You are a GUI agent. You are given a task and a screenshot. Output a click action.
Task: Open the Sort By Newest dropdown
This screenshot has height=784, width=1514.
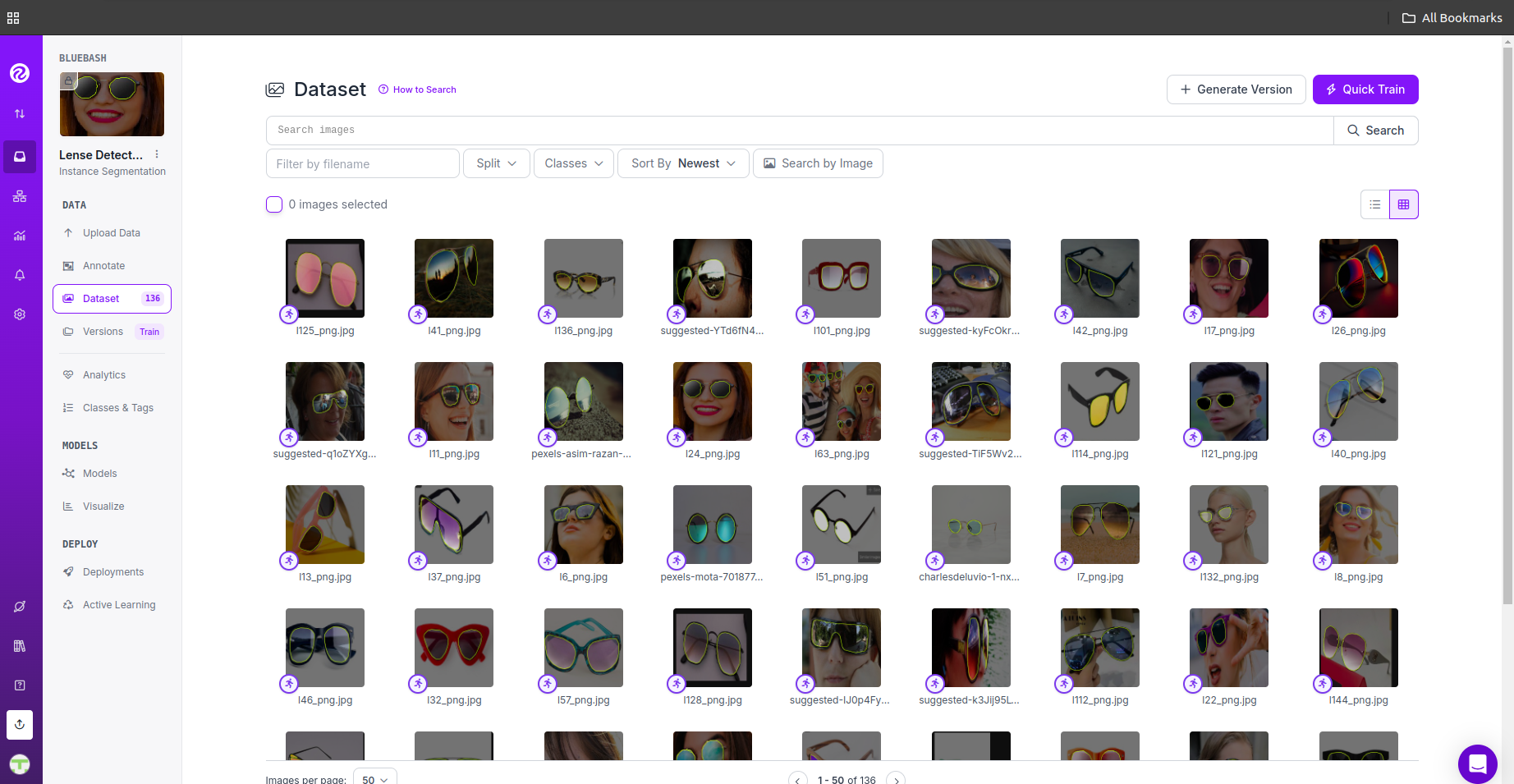pos(683,163)
